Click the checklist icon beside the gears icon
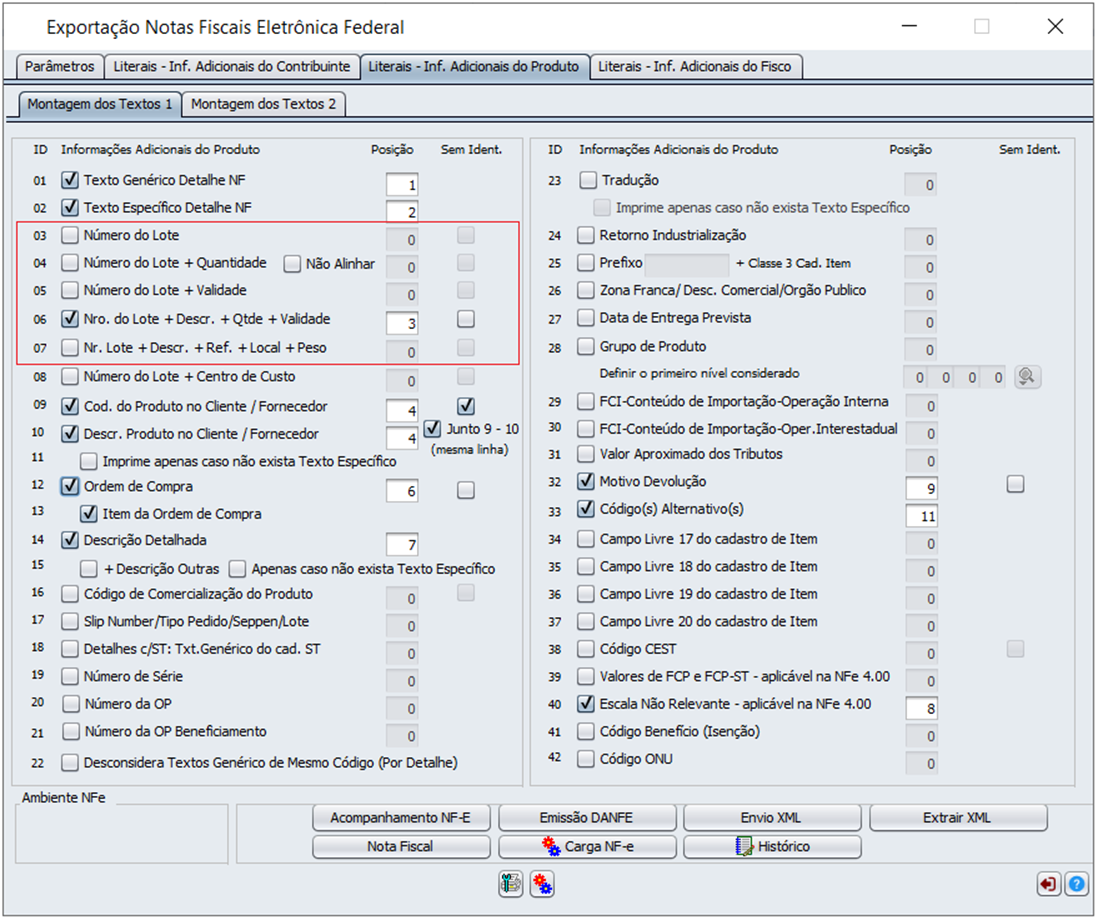Image resolution: width=1098 pixels, height=920 pixels. 511,884
